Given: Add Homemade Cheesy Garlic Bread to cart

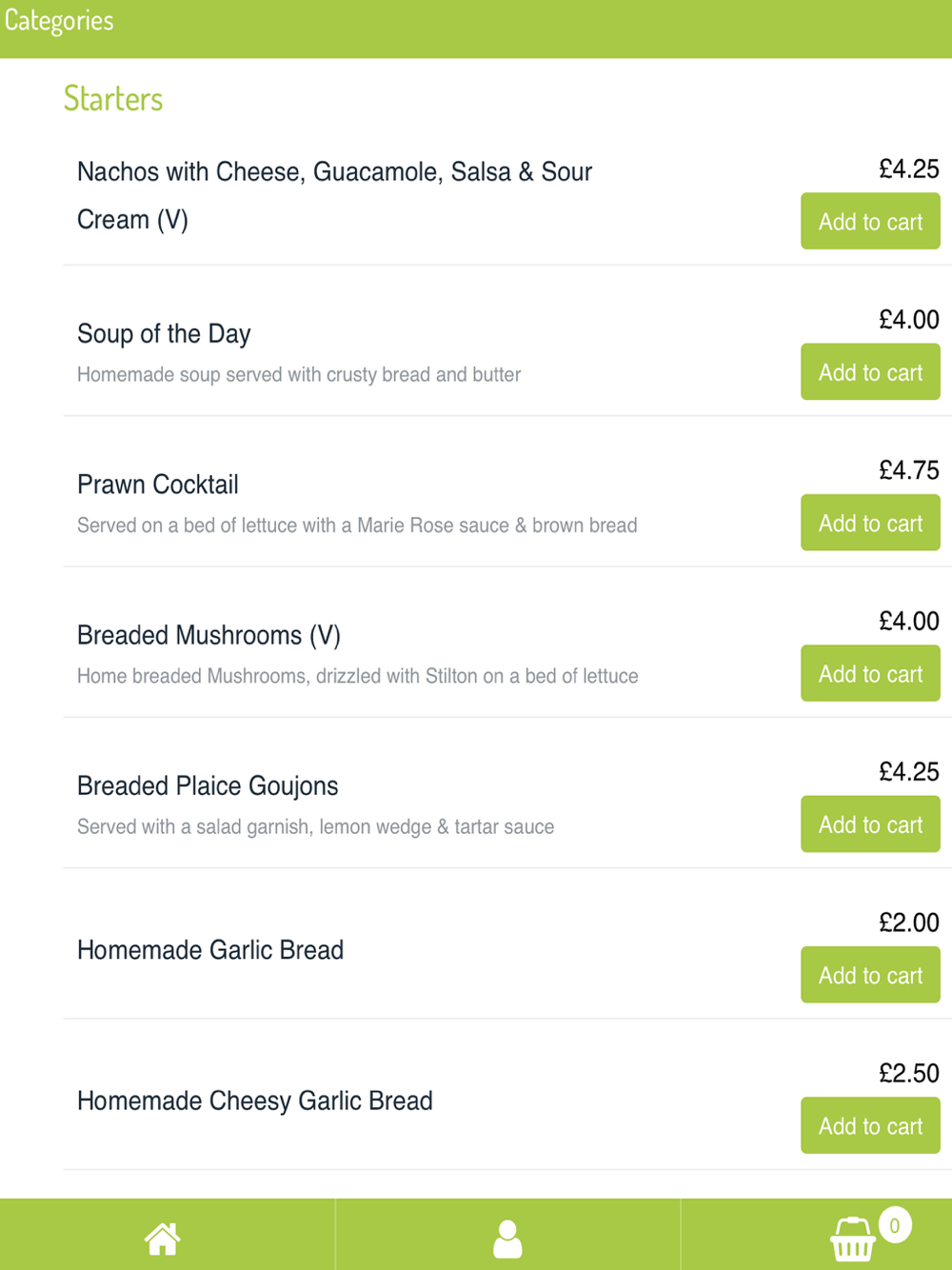Looking at the screenshot, I should point(870,1126).
